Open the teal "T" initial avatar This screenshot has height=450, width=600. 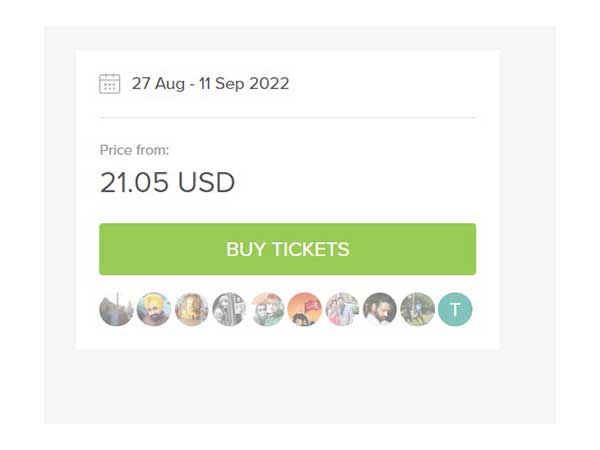455,309
